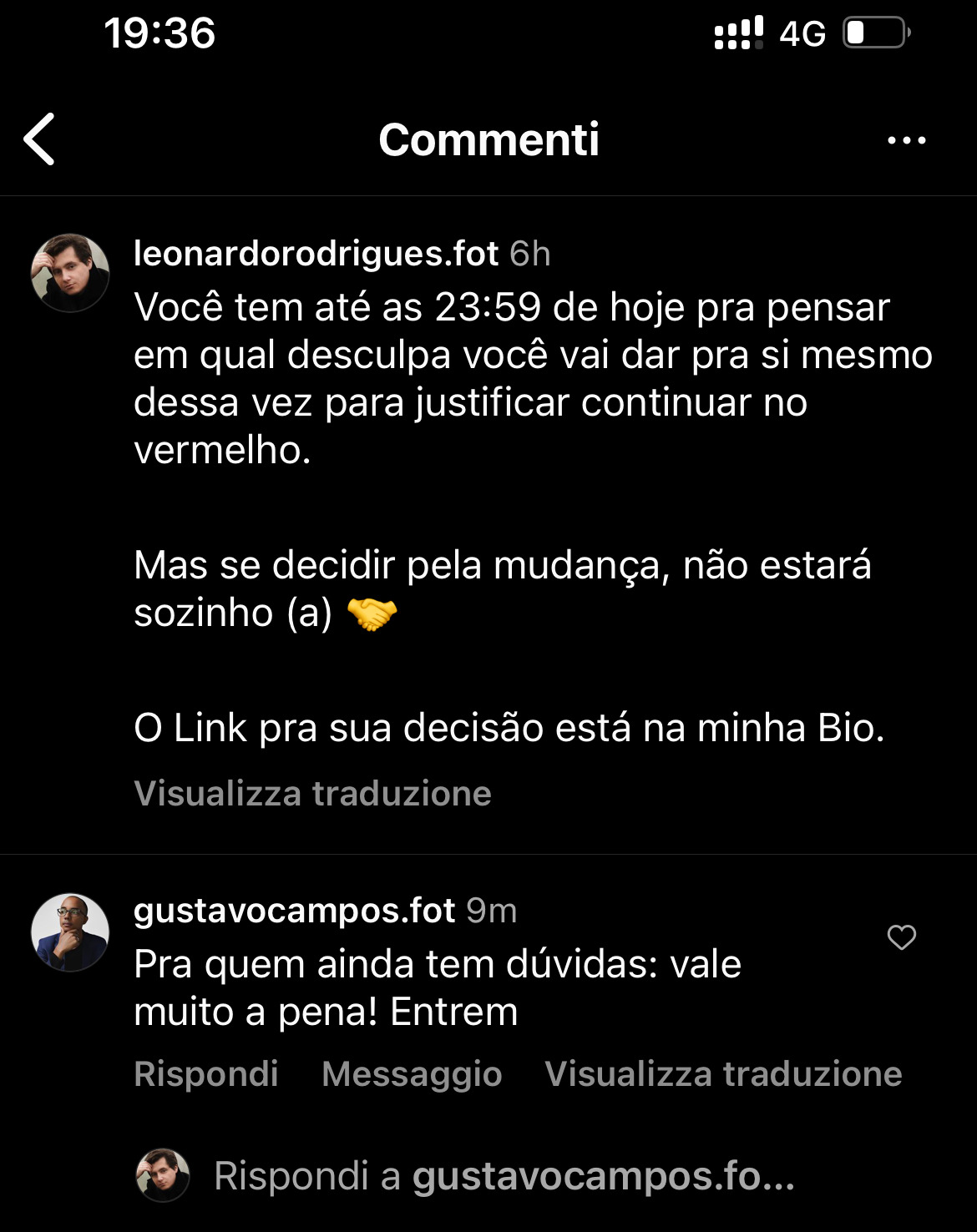Open leonardorodrigues.fot username link
Viewport: 977px width, 1232px height.
pyautogui.click(x=316, y=253)
